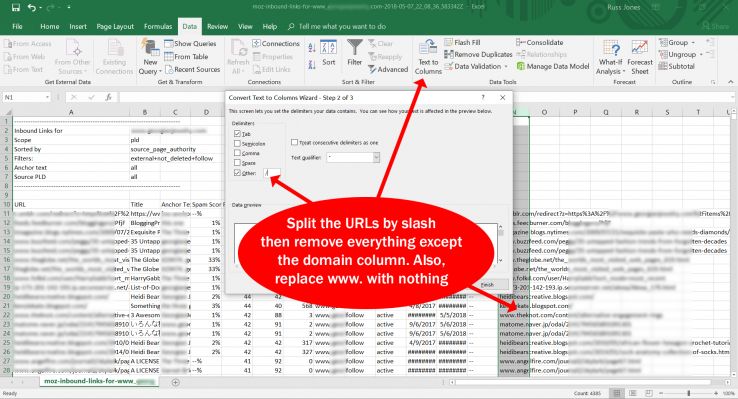The height and width of the screenshot is (399, 738).
Task: Click the Subtotal outline tool
Action: (x=676, y=66)
